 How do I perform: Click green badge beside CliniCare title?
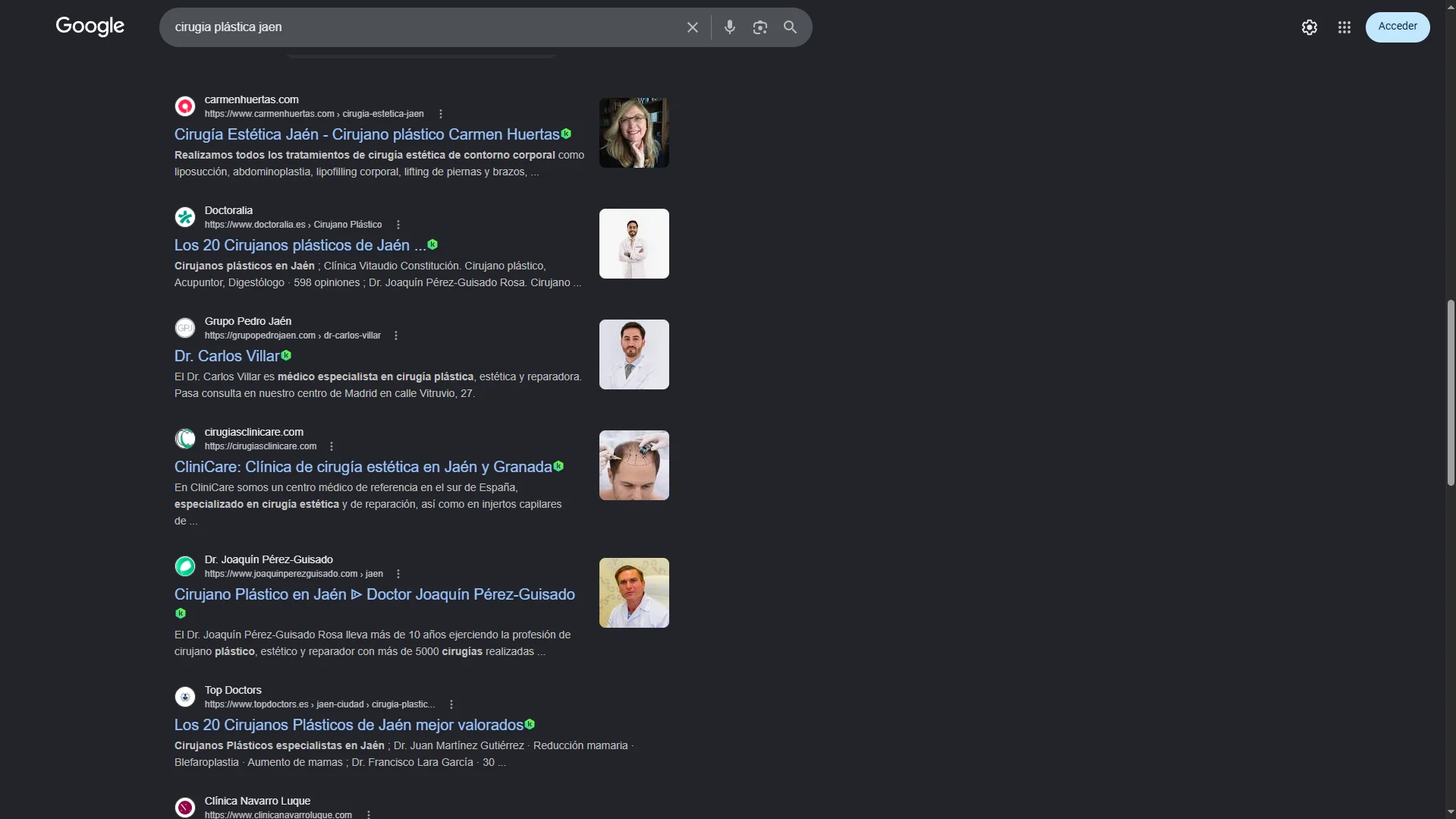[558, 466]
